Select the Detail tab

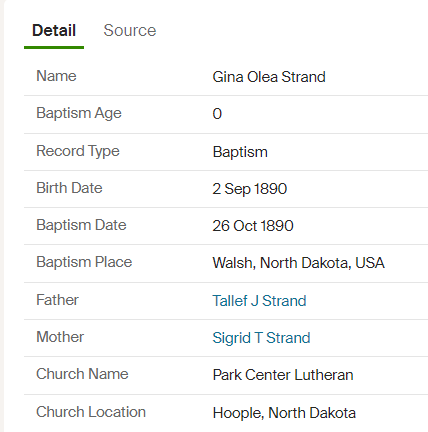[54, 30]
